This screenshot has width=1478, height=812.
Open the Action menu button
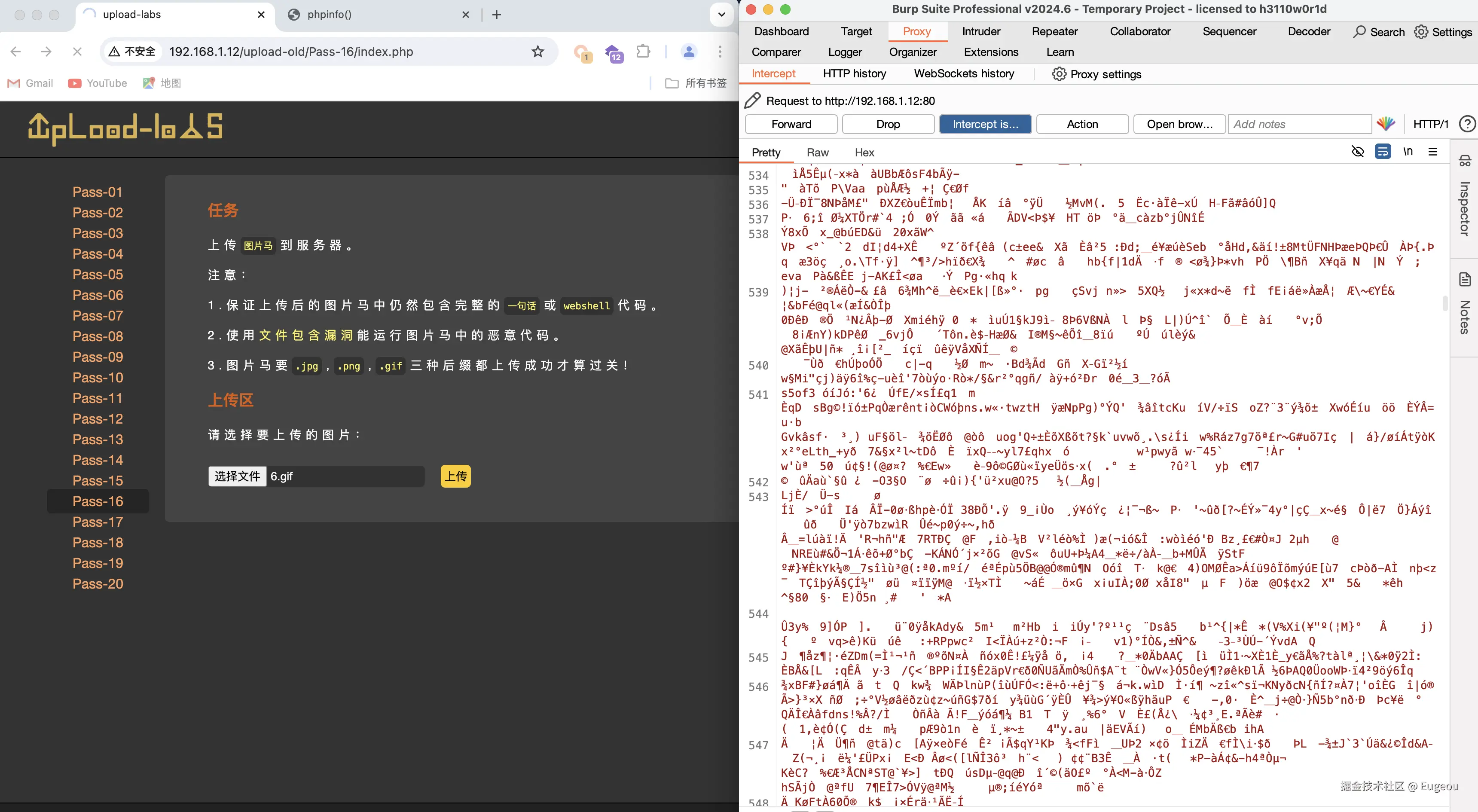1082,124
